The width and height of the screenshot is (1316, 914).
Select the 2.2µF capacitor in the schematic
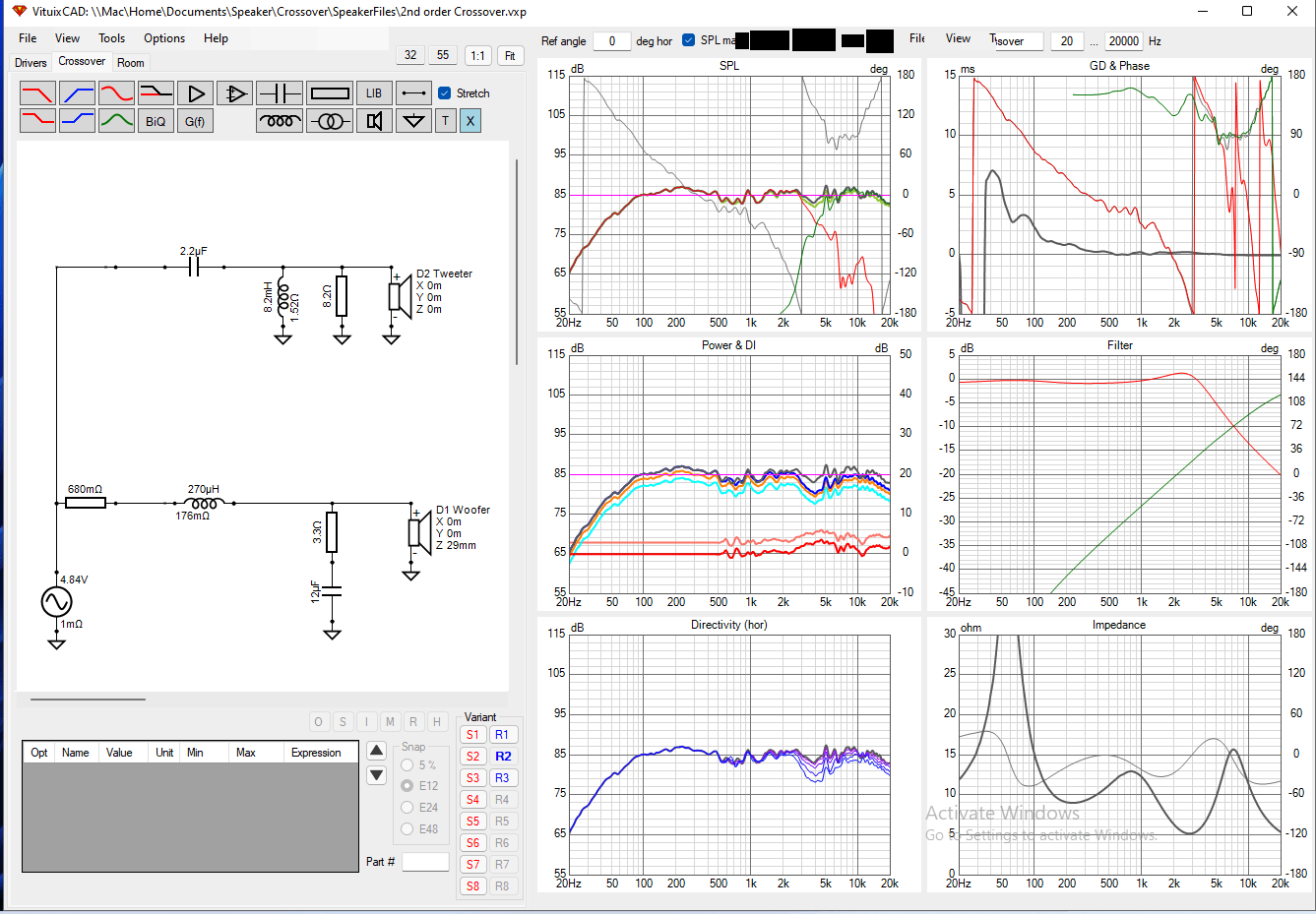click(x=194, y=266)
